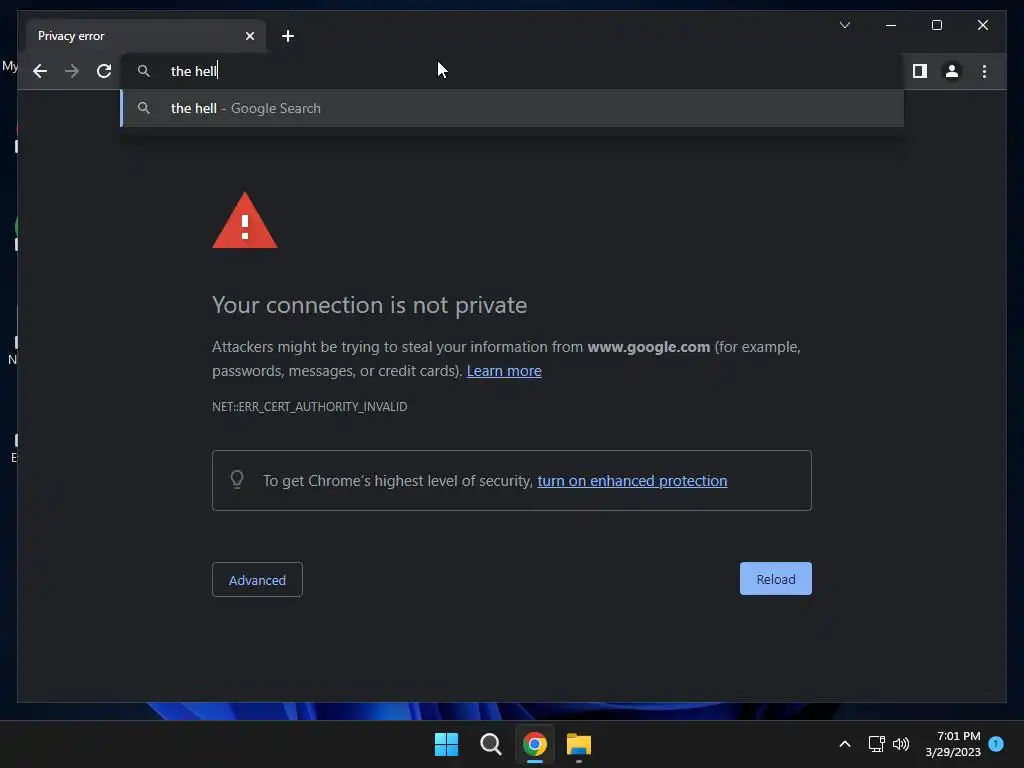Open the Windows Start menu
Image resolution: width=1024 pixels, height=768 pixels.
coord(447,744)
